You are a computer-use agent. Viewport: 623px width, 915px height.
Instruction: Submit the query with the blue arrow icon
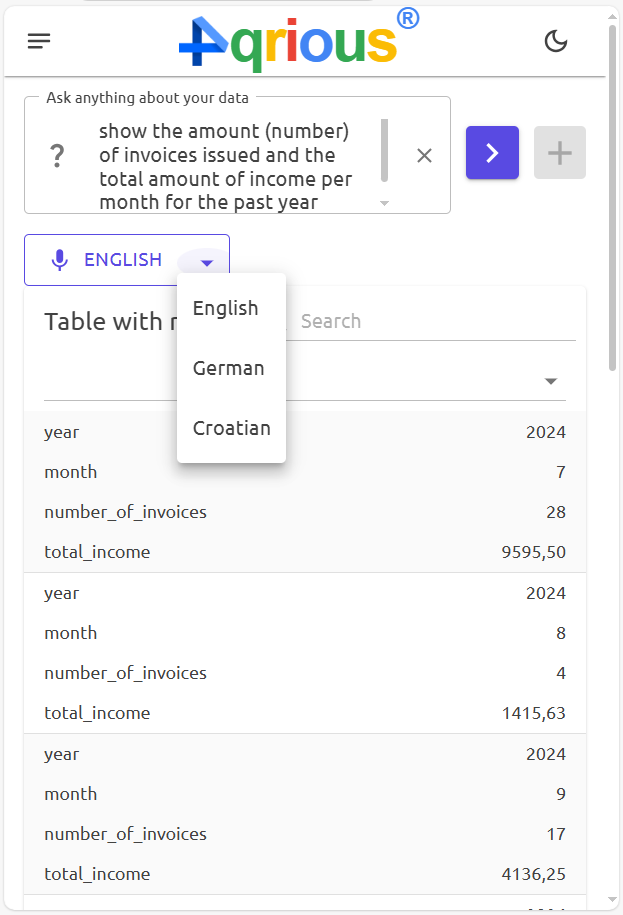492,152
